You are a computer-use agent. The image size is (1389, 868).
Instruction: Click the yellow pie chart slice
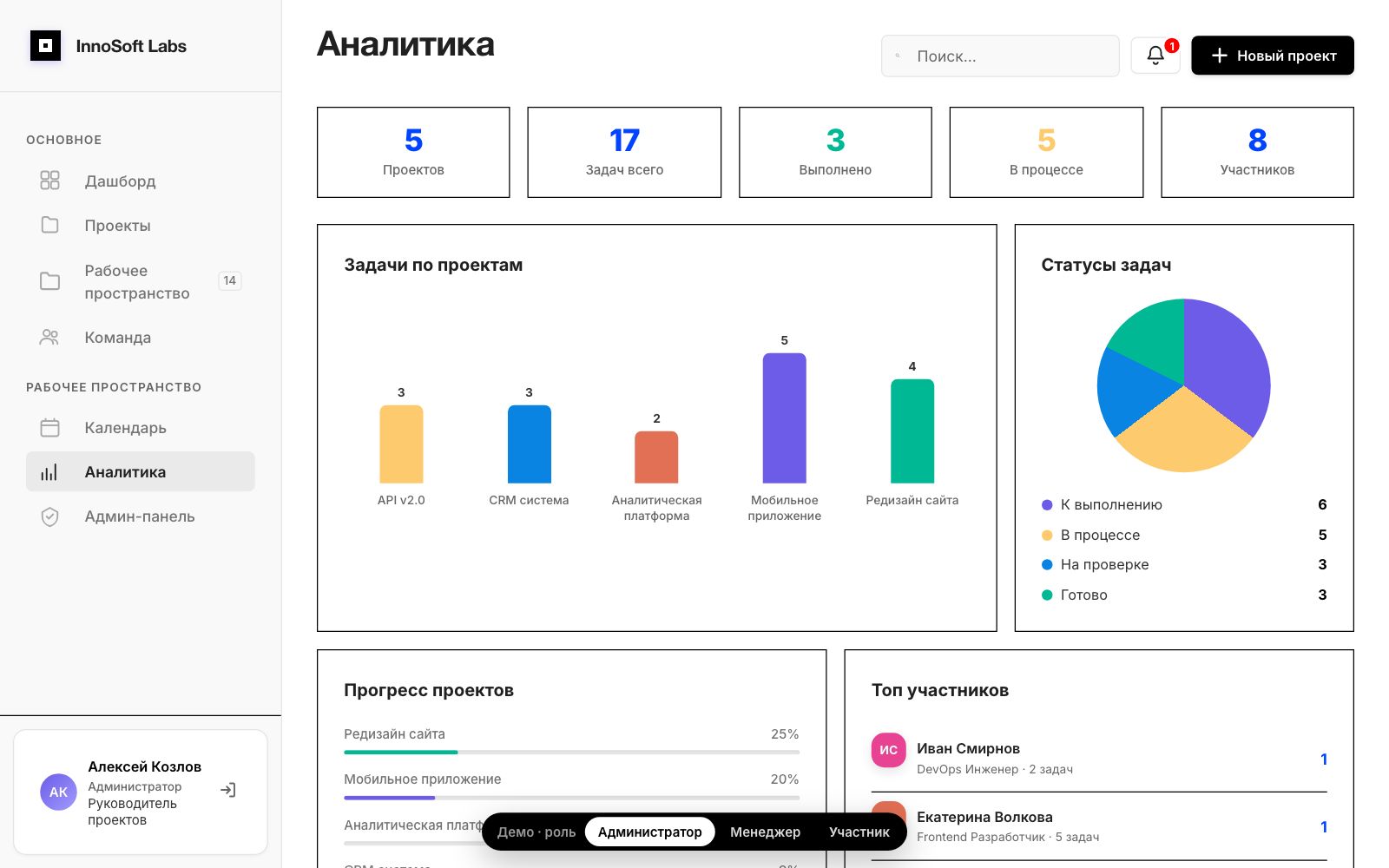coord(1183,434)
